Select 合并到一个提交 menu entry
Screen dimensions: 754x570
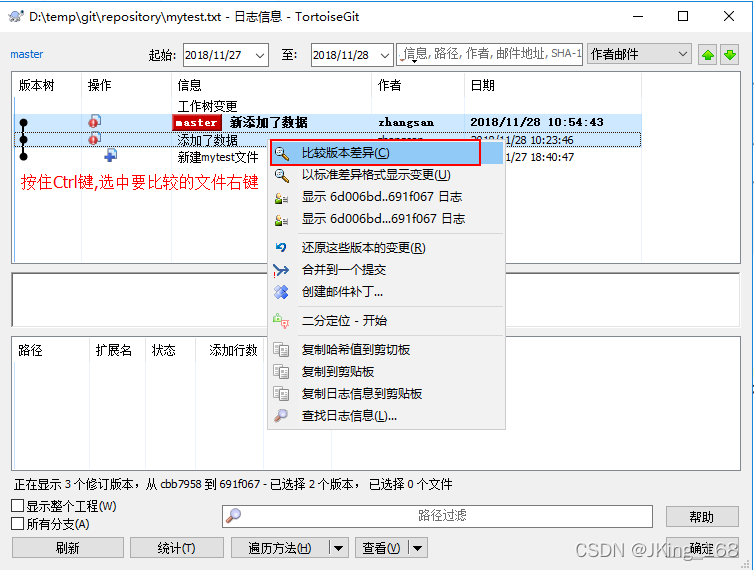click(386, 270)
